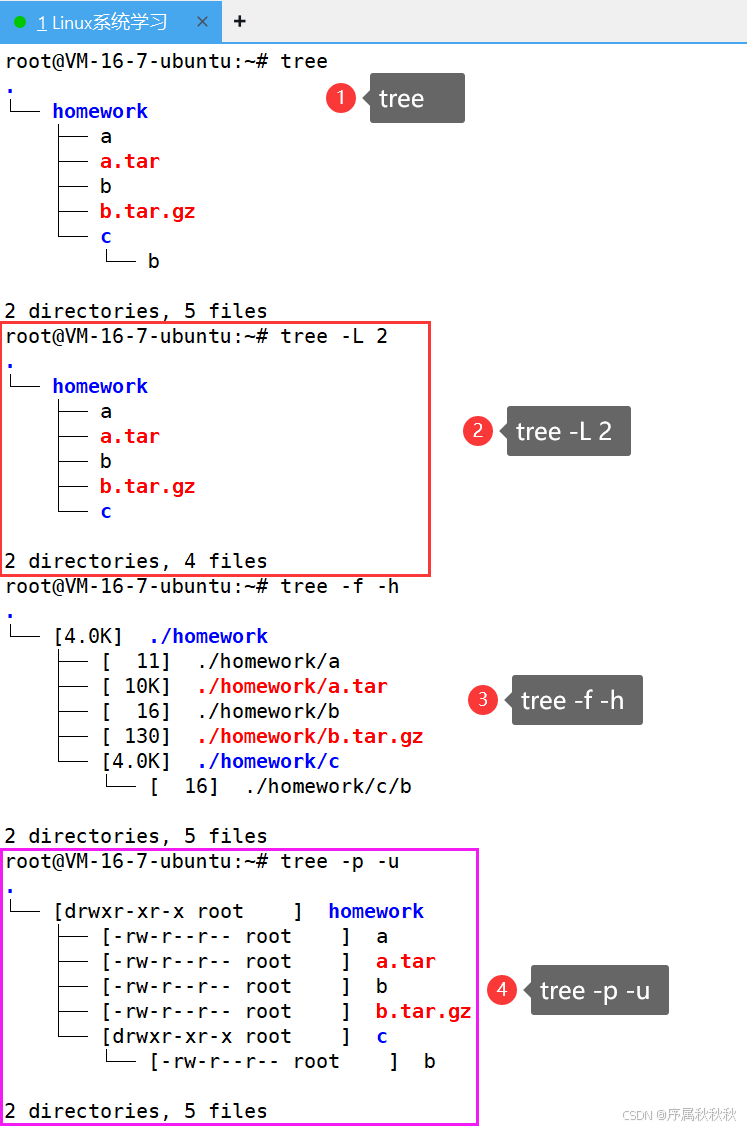
Task: Click the green connection status dot on the tab
Action: pyautogui.click(x=20, y=22)
